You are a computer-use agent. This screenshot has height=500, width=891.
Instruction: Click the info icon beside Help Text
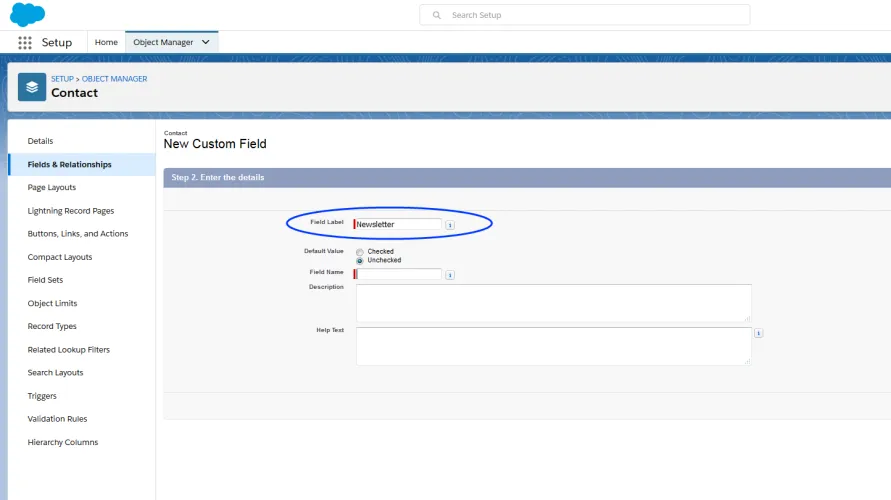(758, 333)
